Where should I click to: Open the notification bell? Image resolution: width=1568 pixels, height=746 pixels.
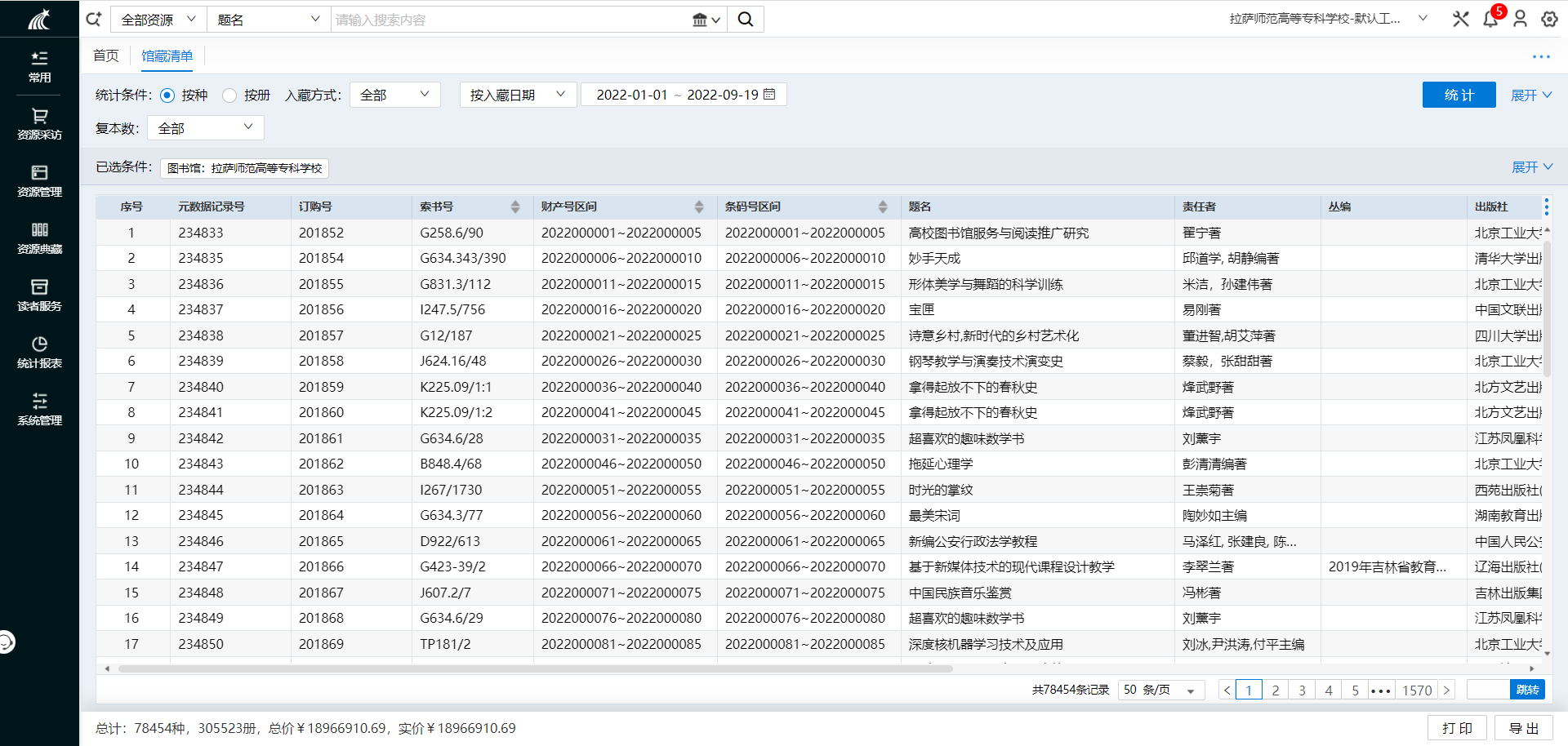1490,19
